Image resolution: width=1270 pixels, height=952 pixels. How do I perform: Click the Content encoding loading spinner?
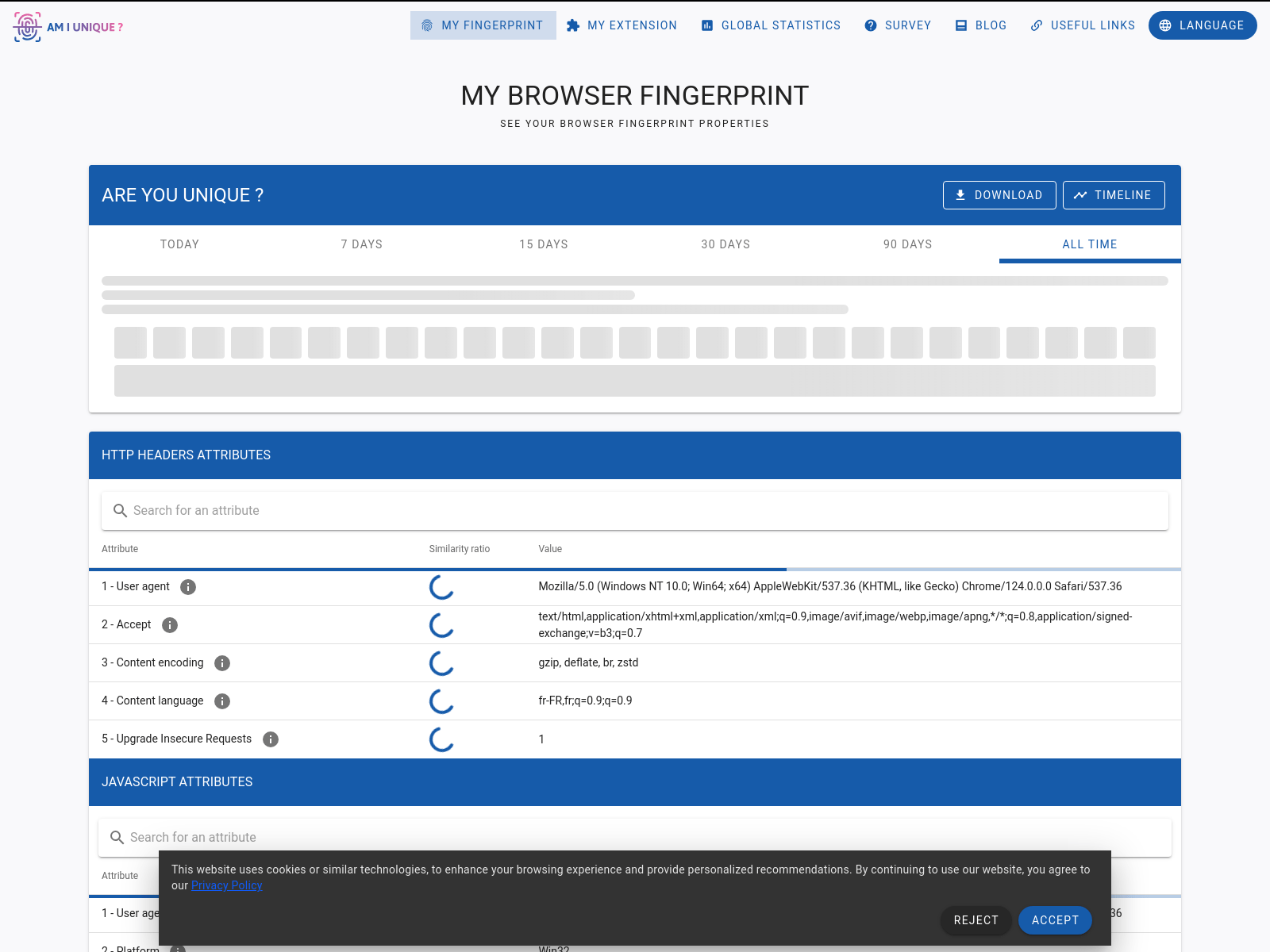click(x=441, y=663)
